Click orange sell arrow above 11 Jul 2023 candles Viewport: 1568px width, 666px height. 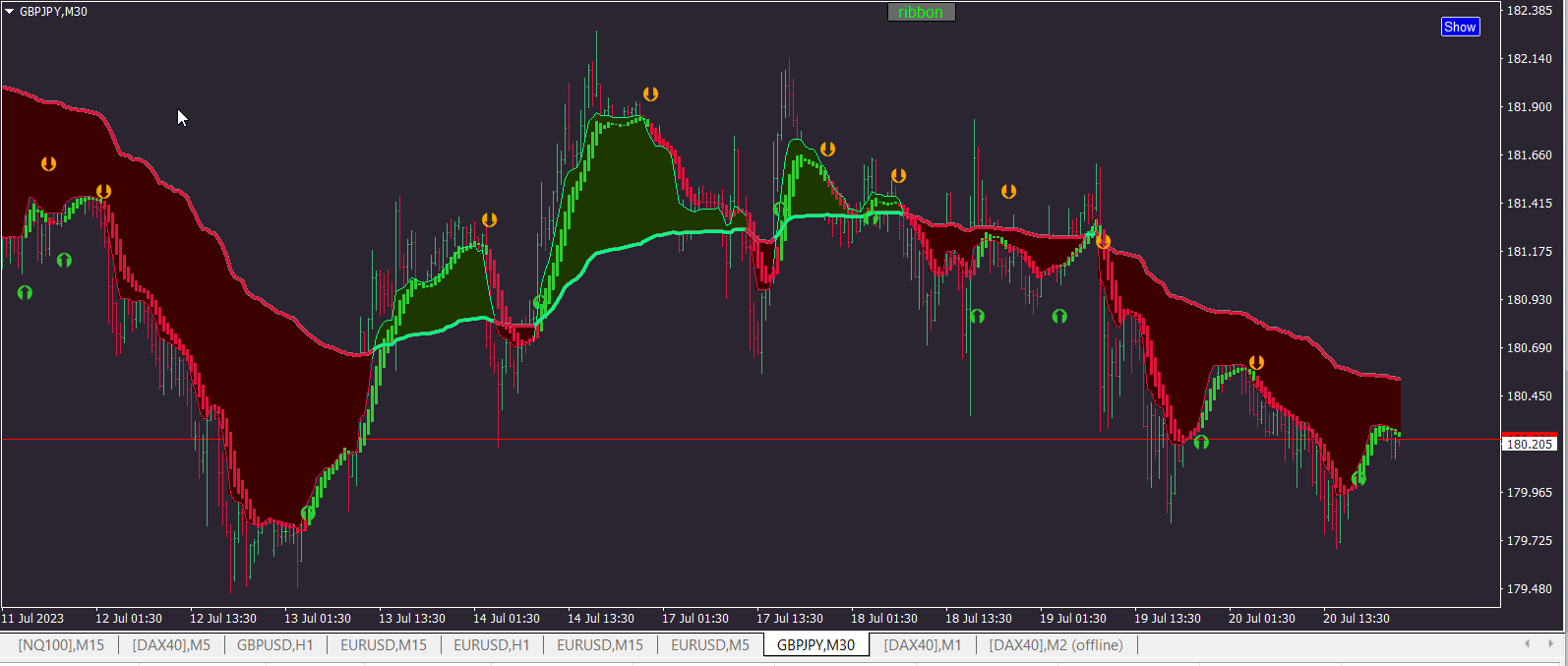pyautogui.click(x=48, y=164)
